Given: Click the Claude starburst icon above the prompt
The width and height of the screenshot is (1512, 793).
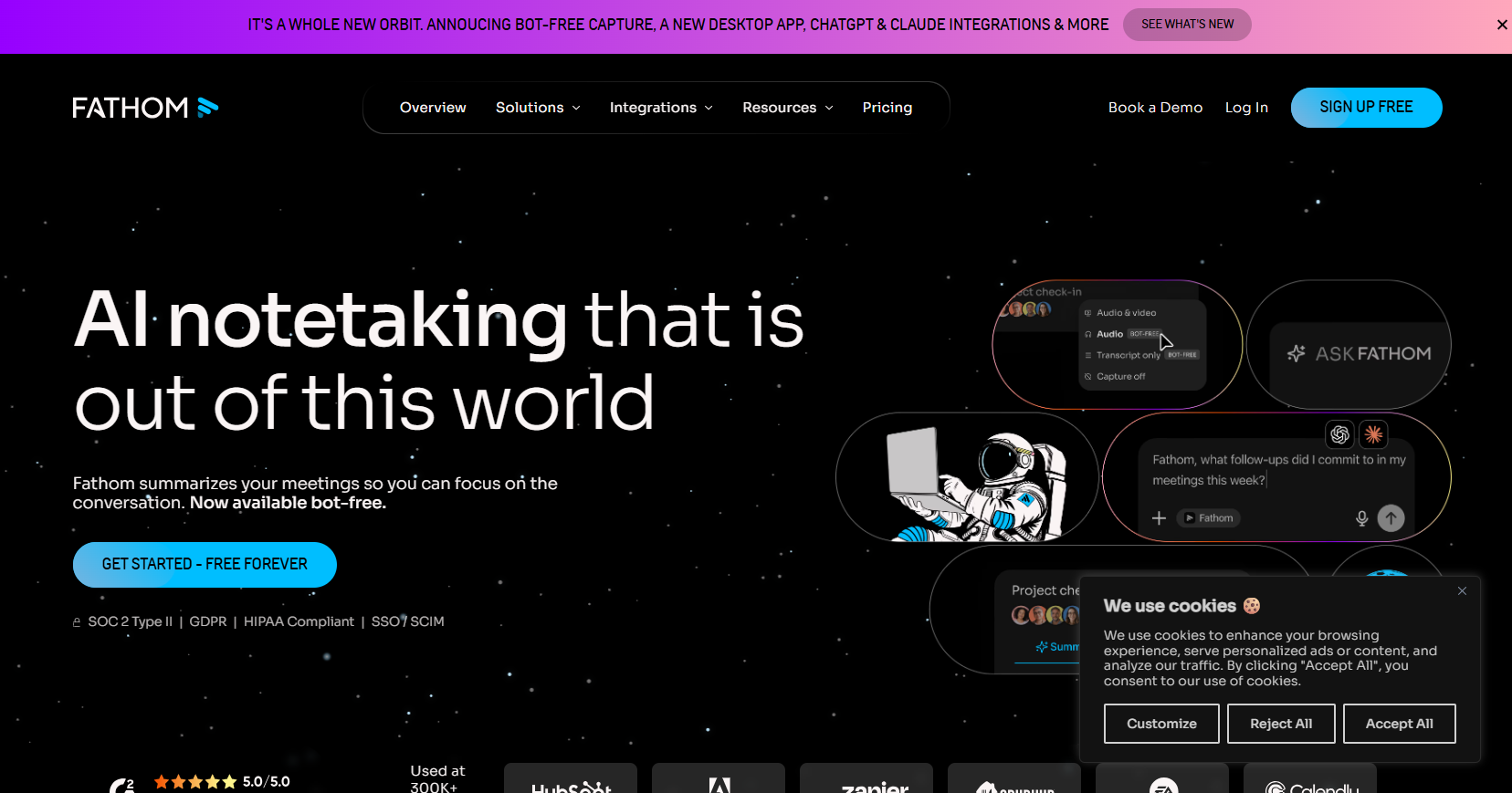Looking at the screenshot, I should (x=1373, y=434).
